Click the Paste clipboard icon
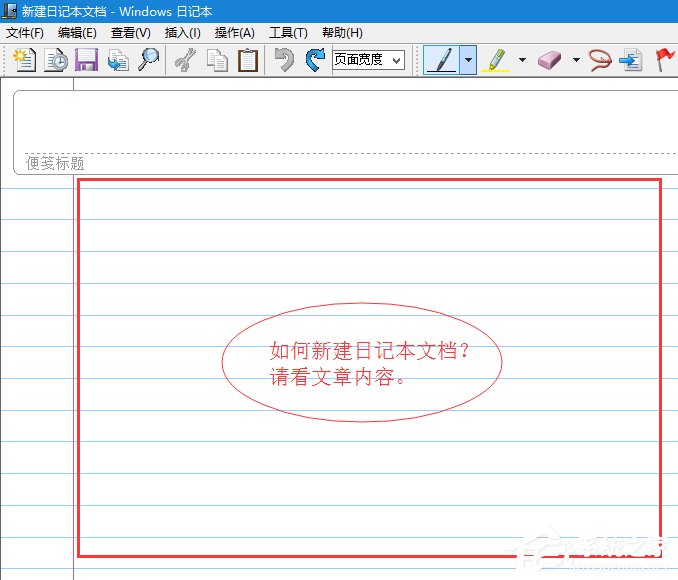 pyautogui.click(x=247, y=60)
